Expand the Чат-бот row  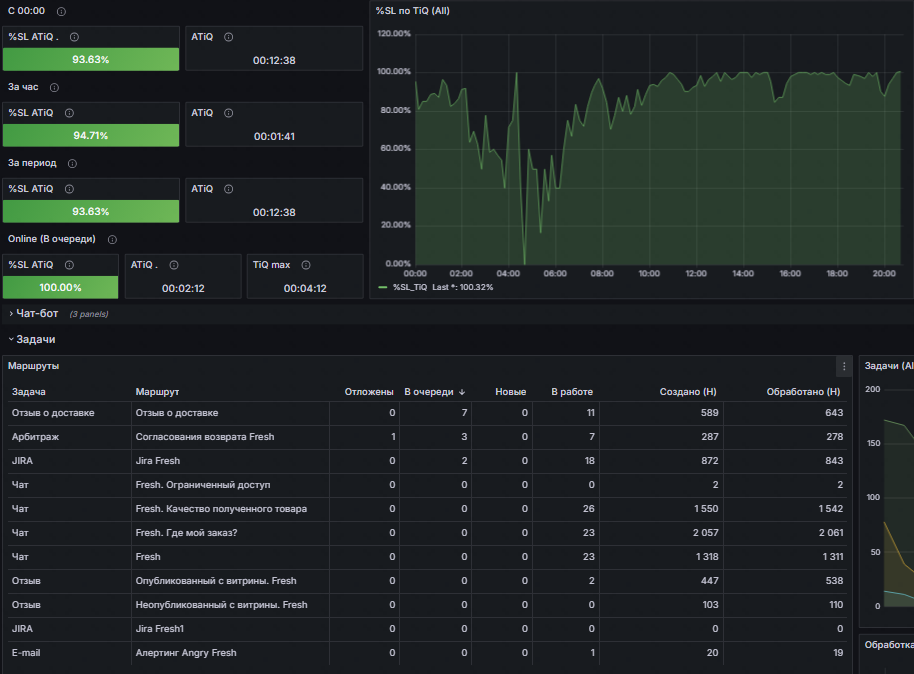(36, 314)
